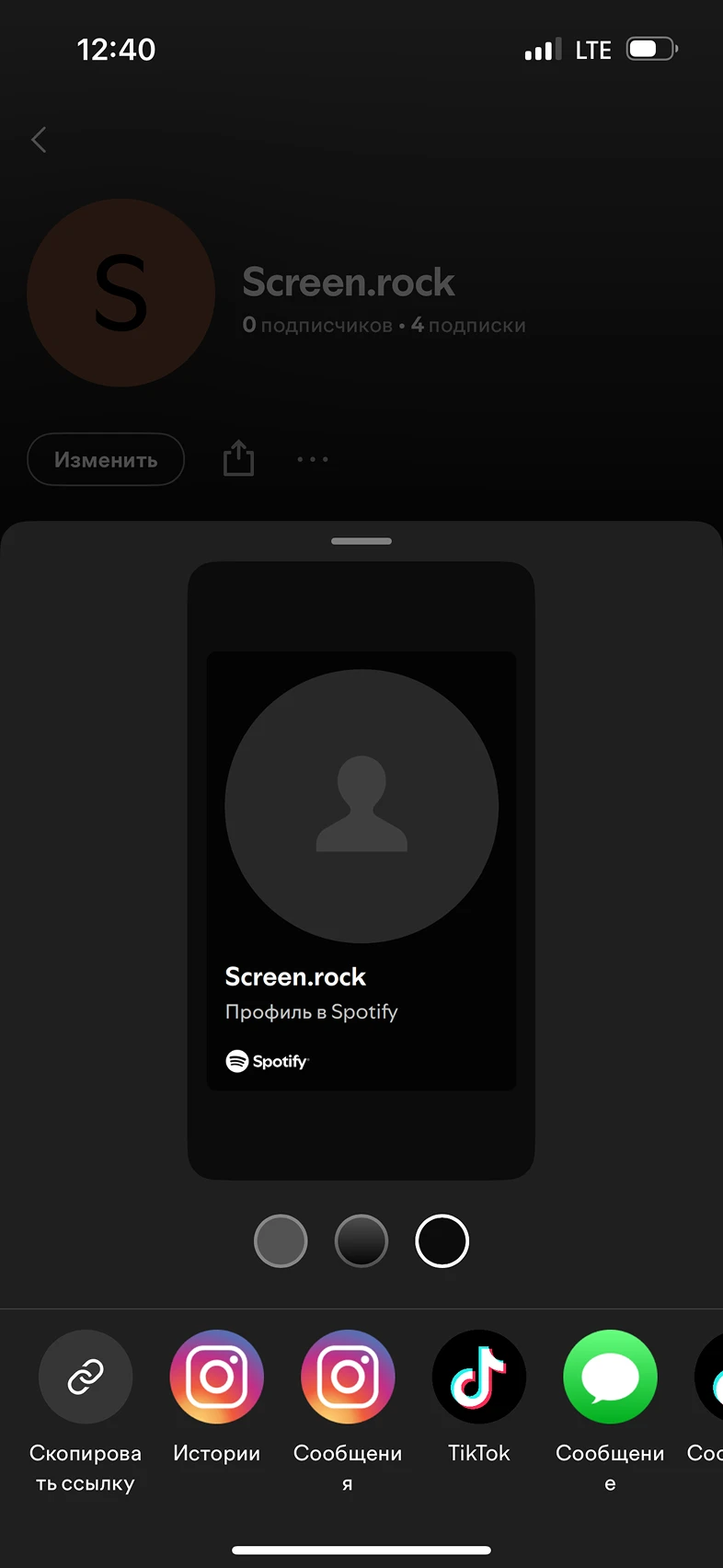Tap the Профиль в Spotify text on card

point(312,1011)
